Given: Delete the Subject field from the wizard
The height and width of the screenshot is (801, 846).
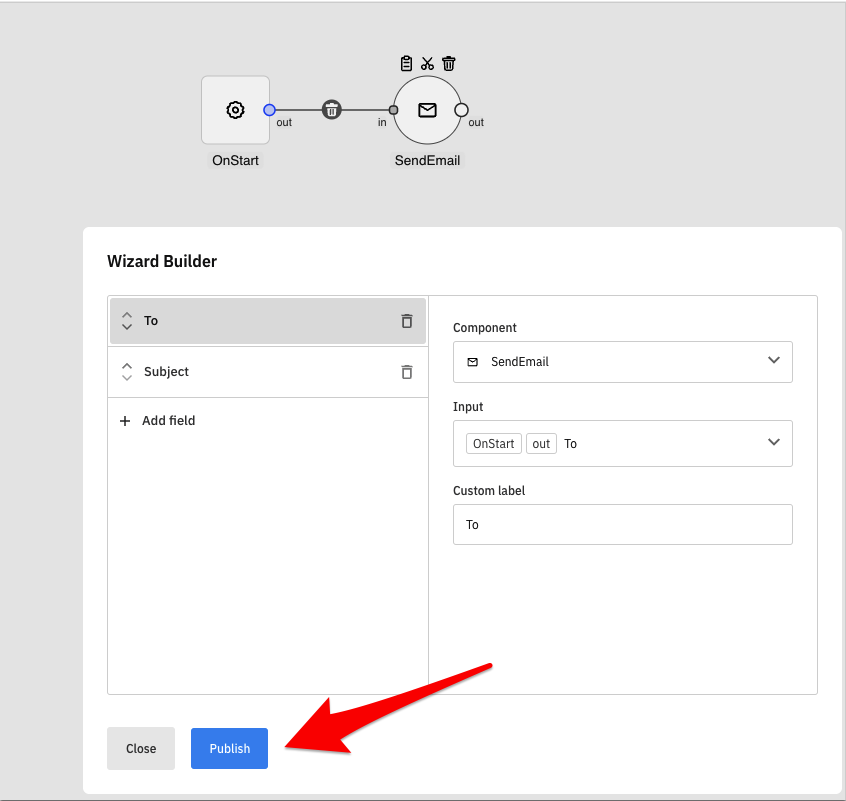Looking at the screenshot, I should click(407, 372).
